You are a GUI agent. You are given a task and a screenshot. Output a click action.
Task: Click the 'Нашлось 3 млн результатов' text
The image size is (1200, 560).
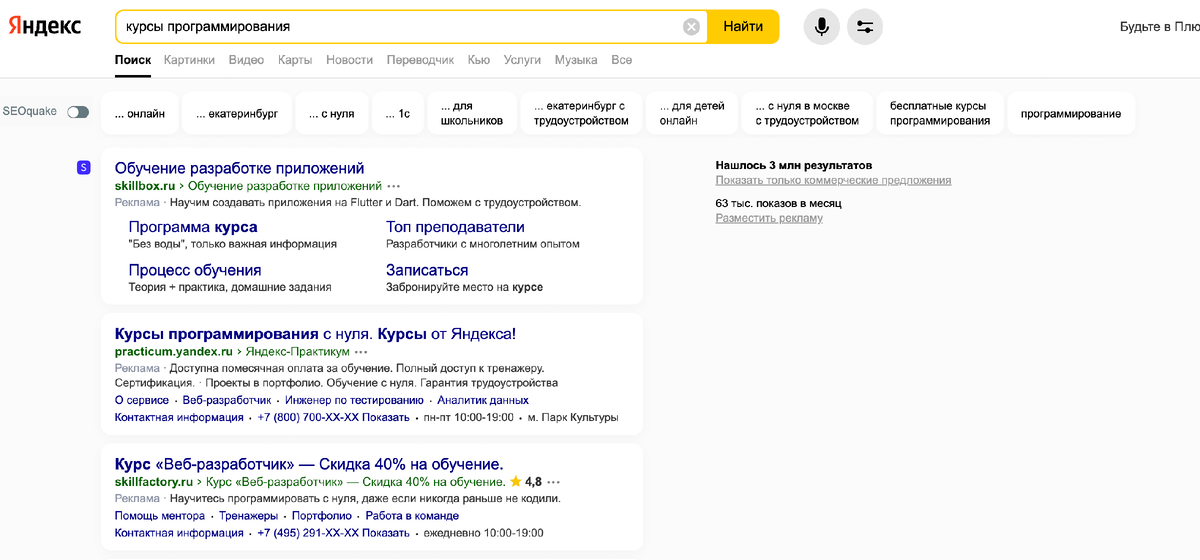794,165
